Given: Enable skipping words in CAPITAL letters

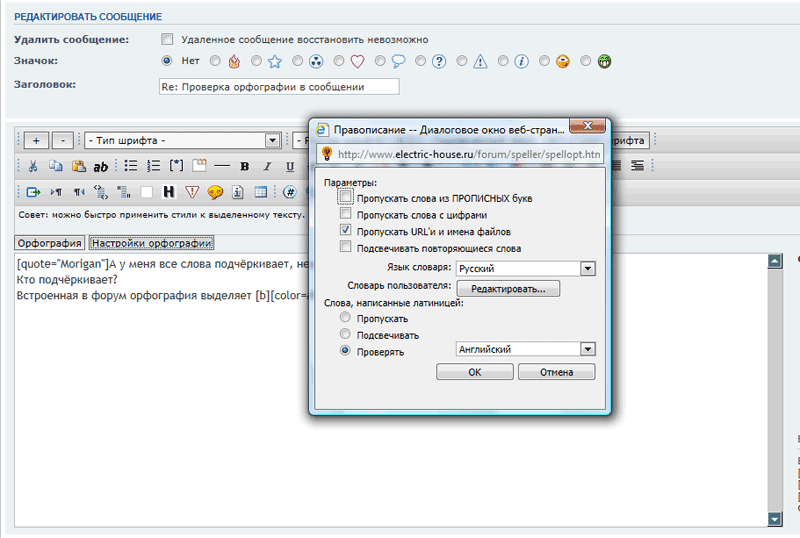Looking at the screenshot, I should [346, 198].
